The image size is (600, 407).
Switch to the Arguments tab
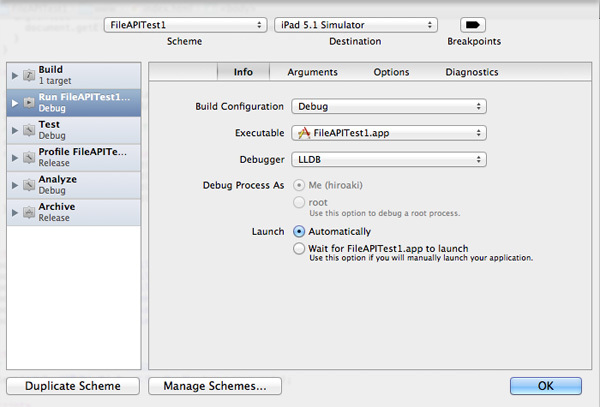click(x=313, y=72)
